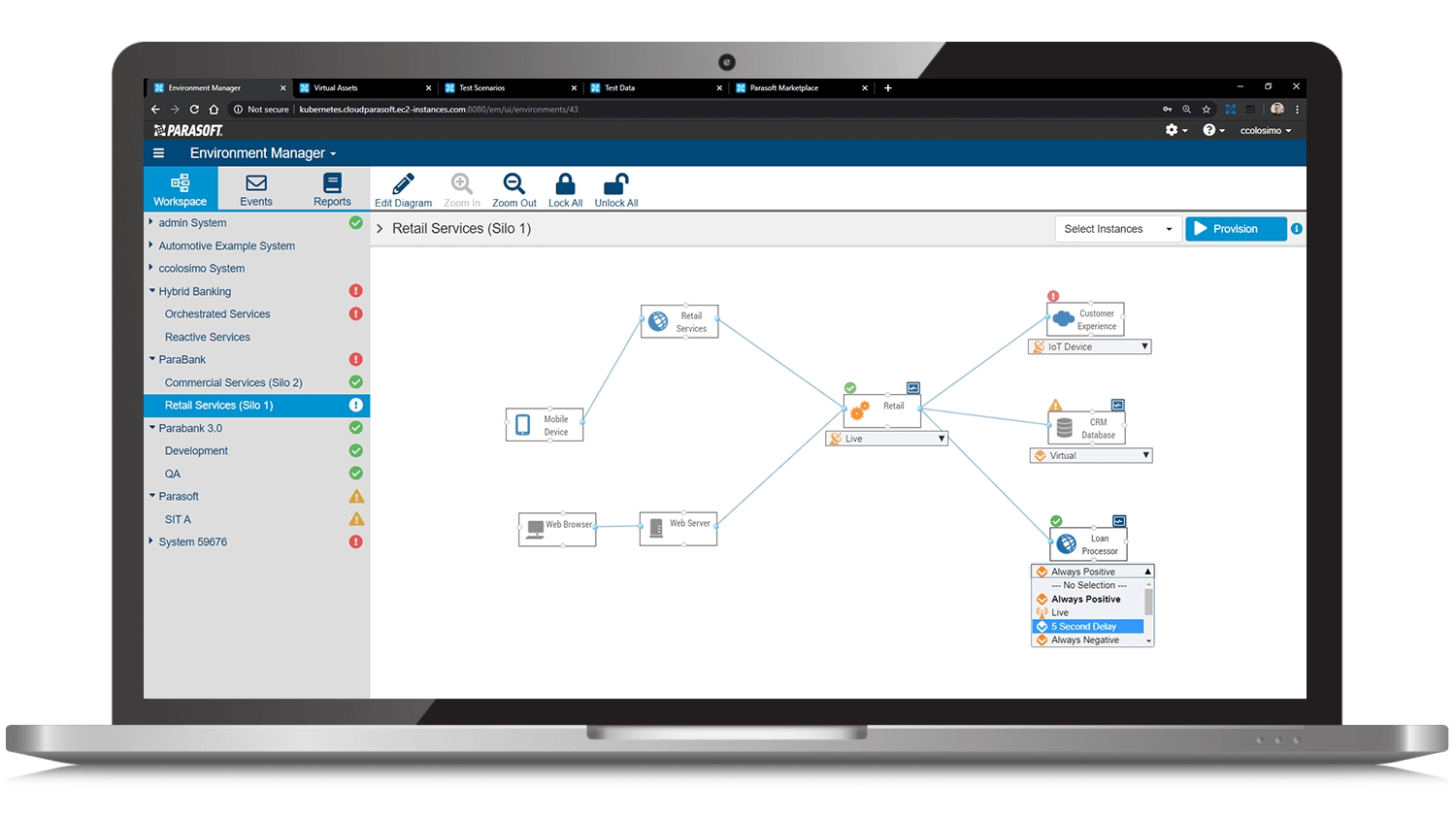Viewport: 1456px width, 818px height.
Task: Click the Retail Services globe icon
Action: tap(658, 321)
